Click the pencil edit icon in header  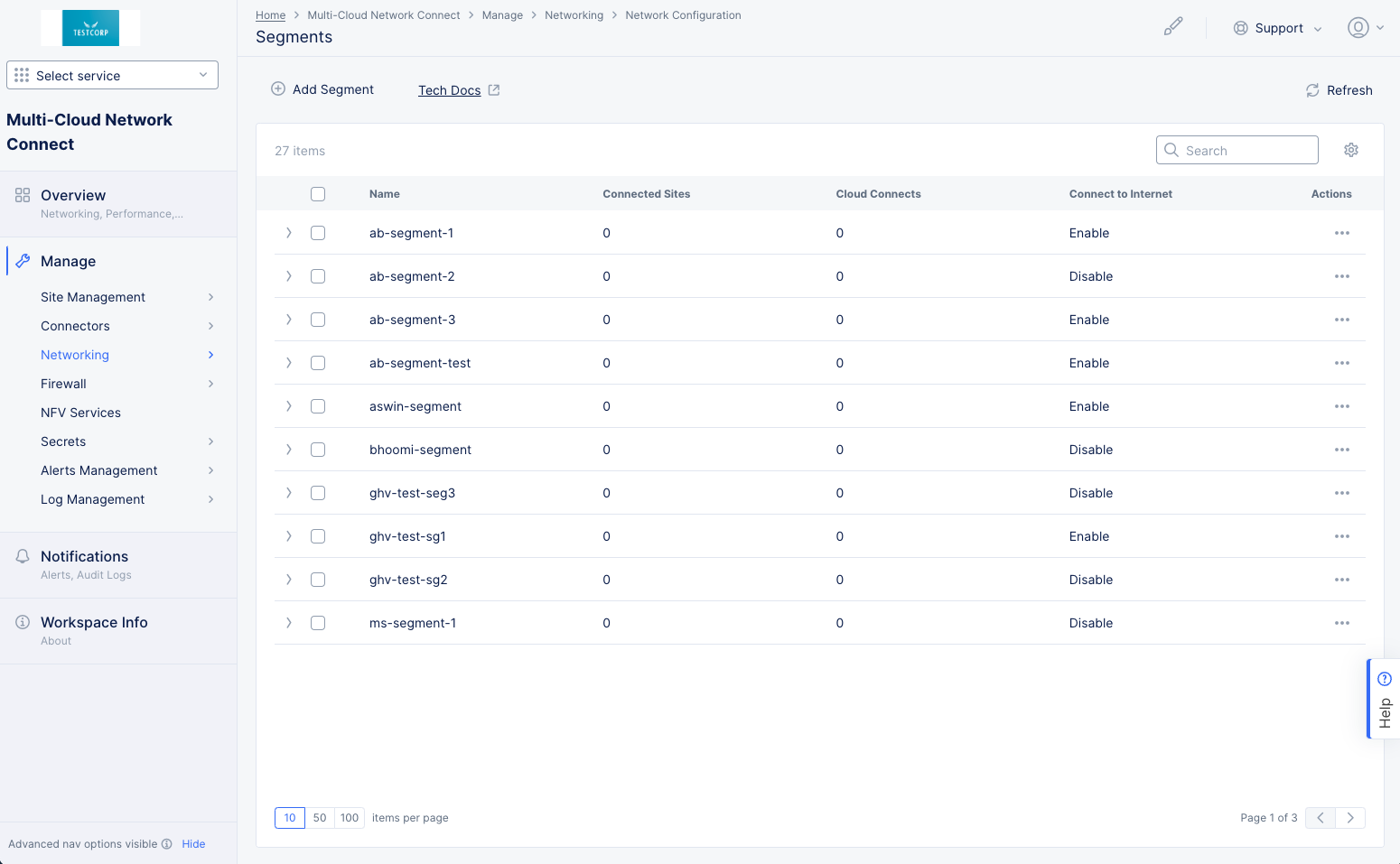point(1172,27)
